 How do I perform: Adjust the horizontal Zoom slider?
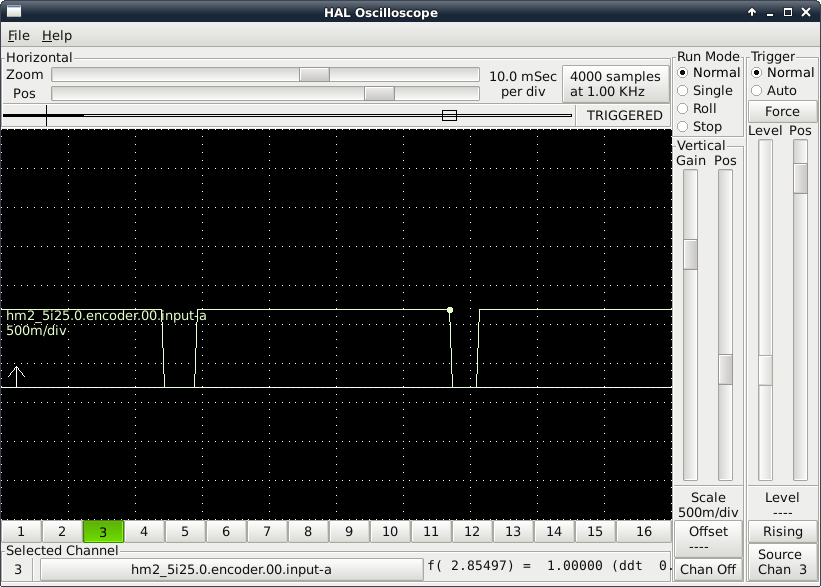[x=314, y=73]
